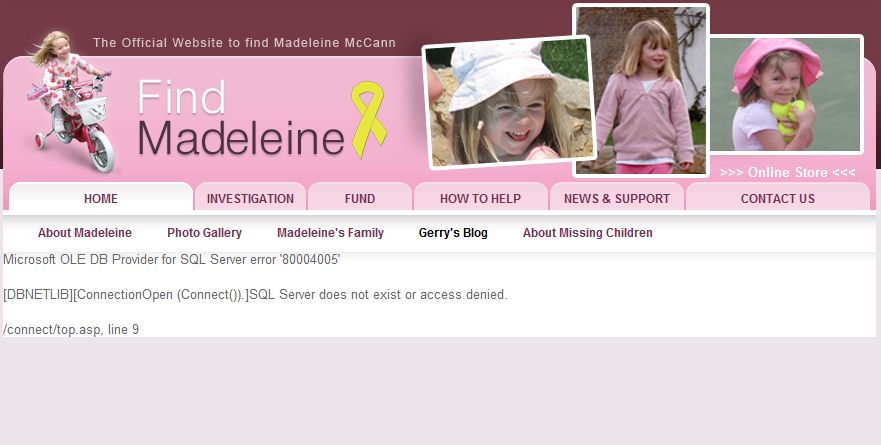
Task: Click About Missing Children link
Action: point(588,233)
